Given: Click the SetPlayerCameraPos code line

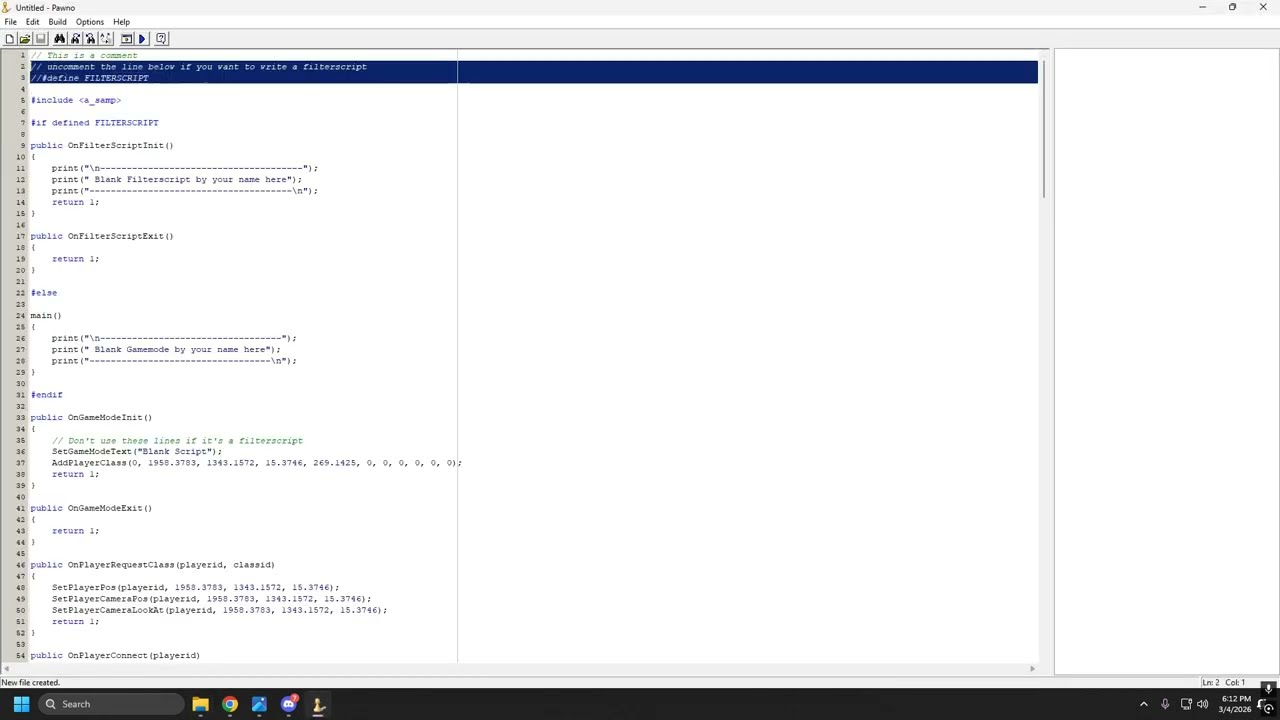Looking at the screenshot, I should click(211, 599).
